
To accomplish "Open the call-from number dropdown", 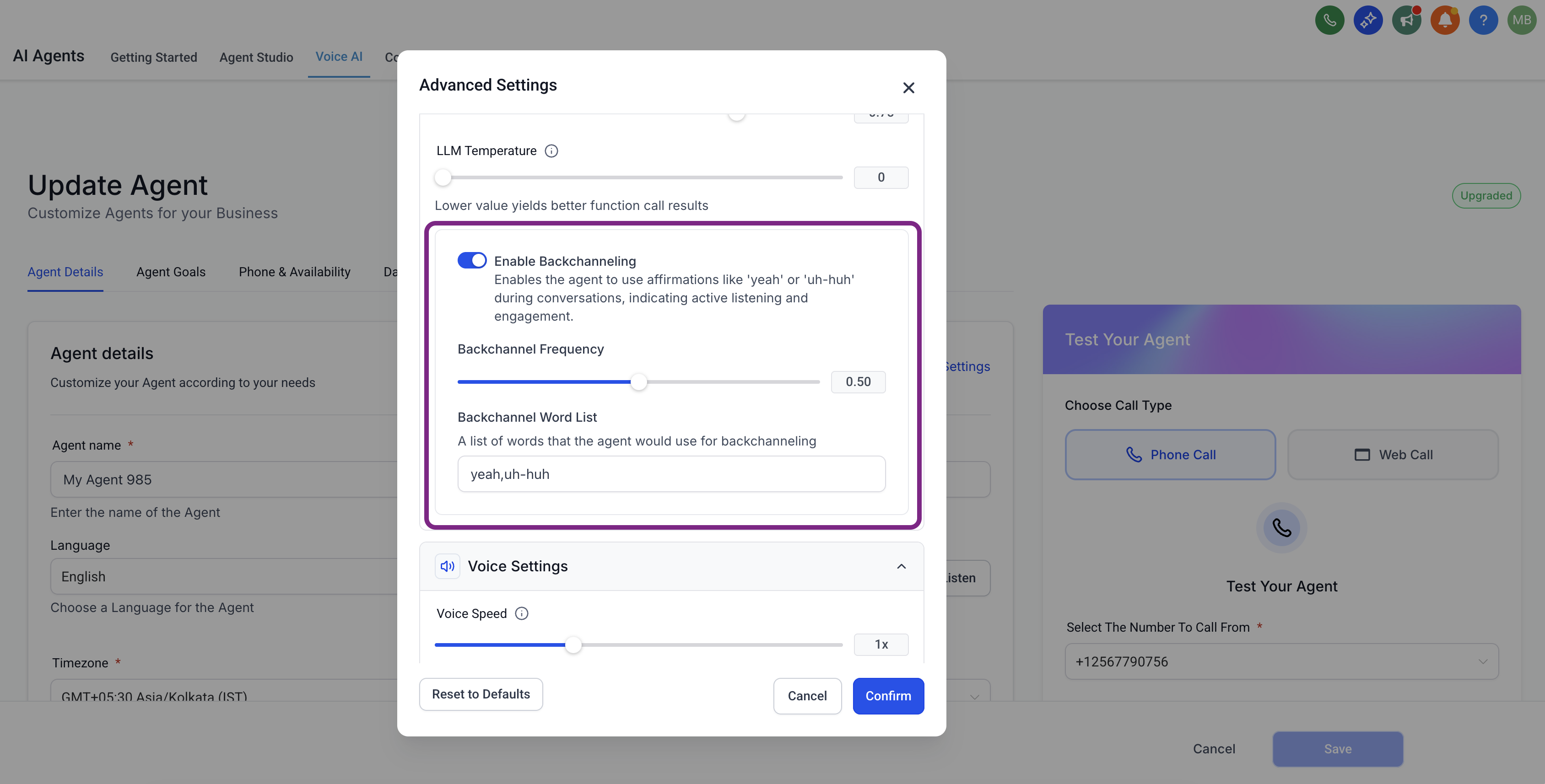I will point(1282,662).
